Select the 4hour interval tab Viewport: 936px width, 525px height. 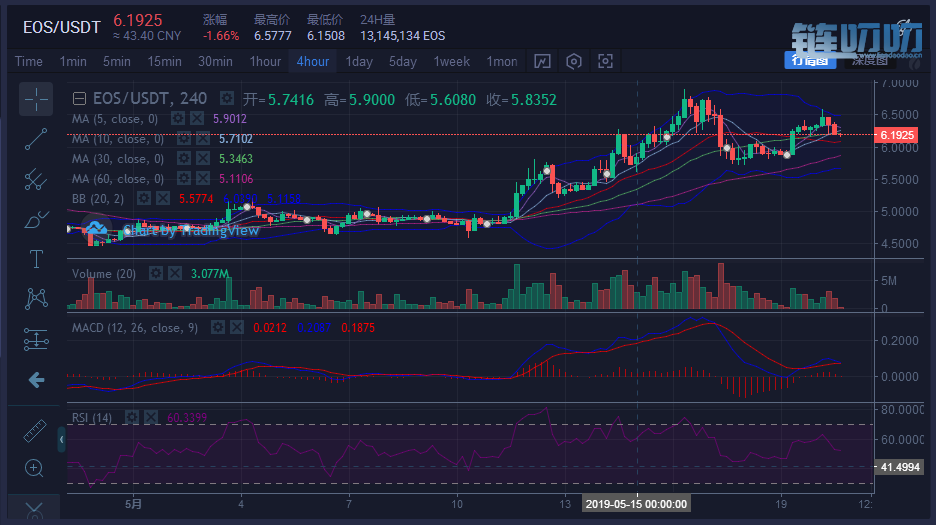[313, 62]
